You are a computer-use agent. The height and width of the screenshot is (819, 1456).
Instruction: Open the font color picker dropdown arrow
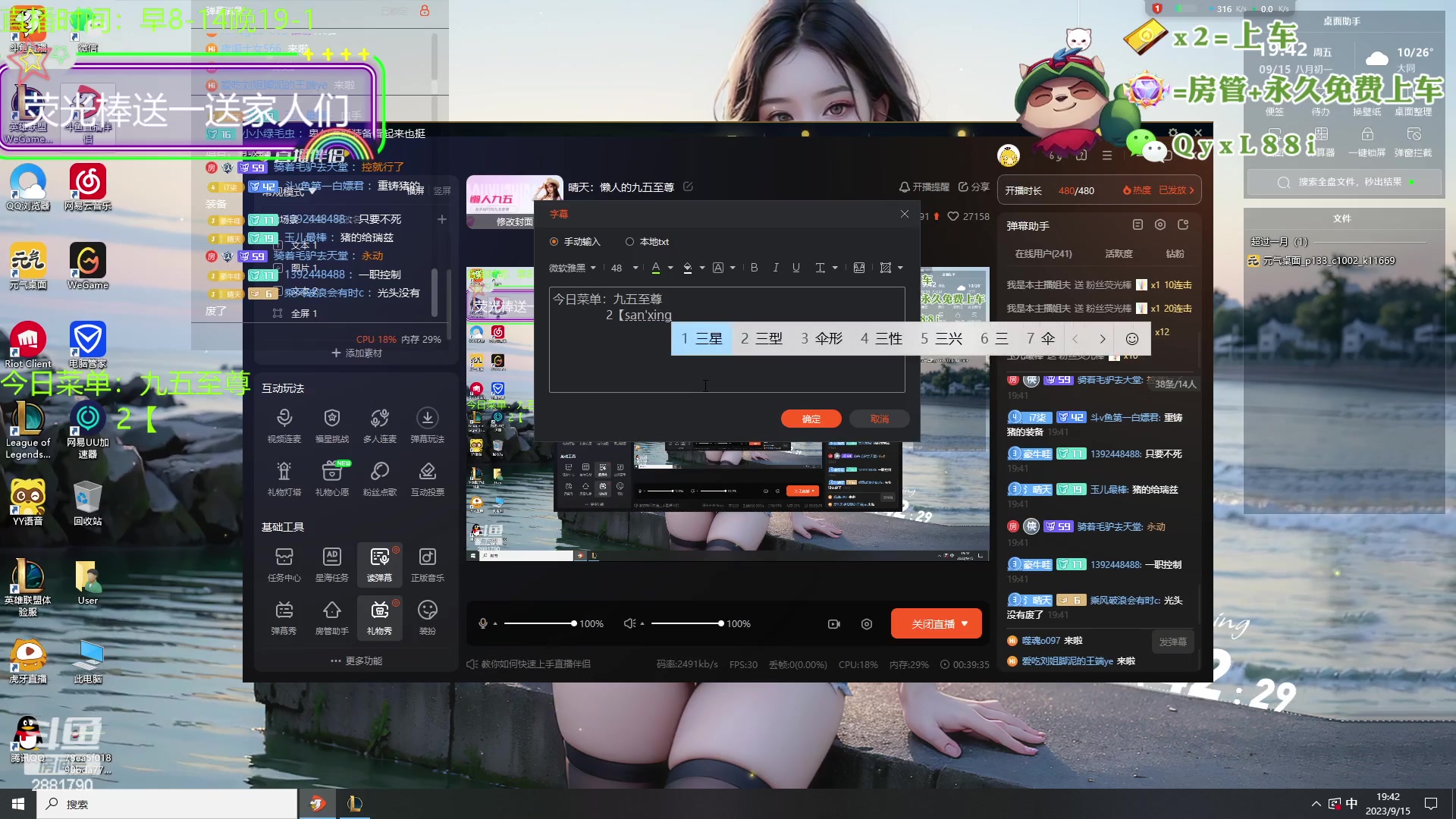click(x=670, y=268)
